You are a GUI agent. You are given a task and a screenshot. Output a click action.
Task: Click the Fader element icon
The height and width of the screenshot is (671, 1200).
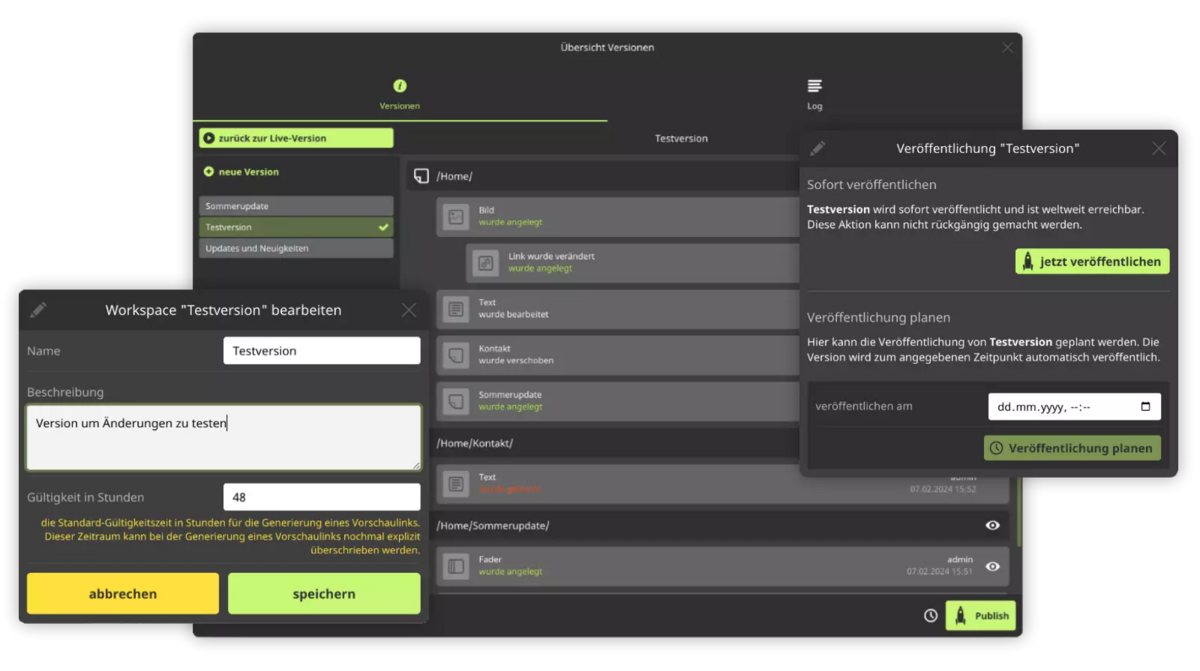tap(456, 566)
